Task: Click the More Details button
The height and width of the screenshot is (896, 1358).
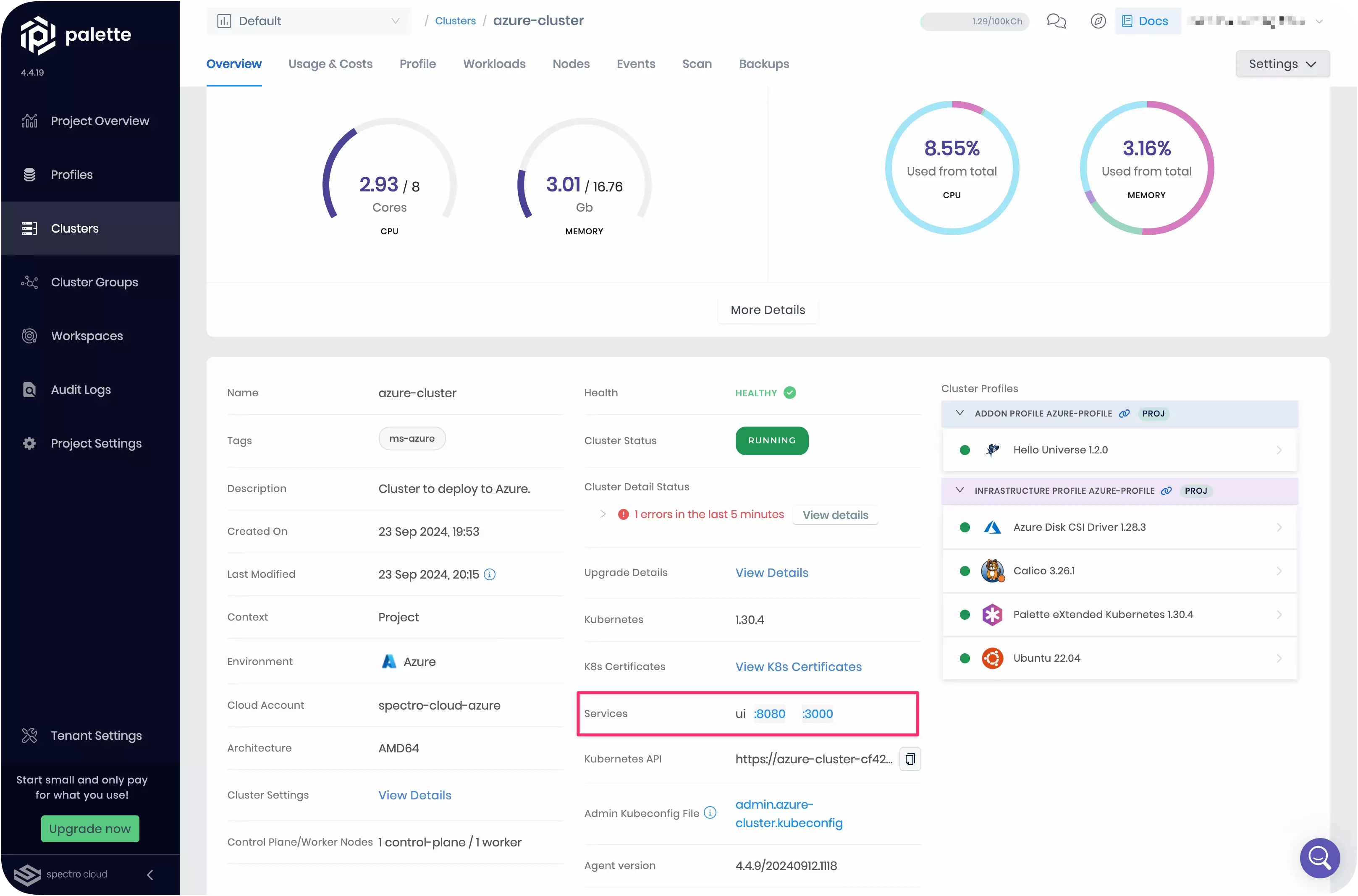Action: pos(767,310)
